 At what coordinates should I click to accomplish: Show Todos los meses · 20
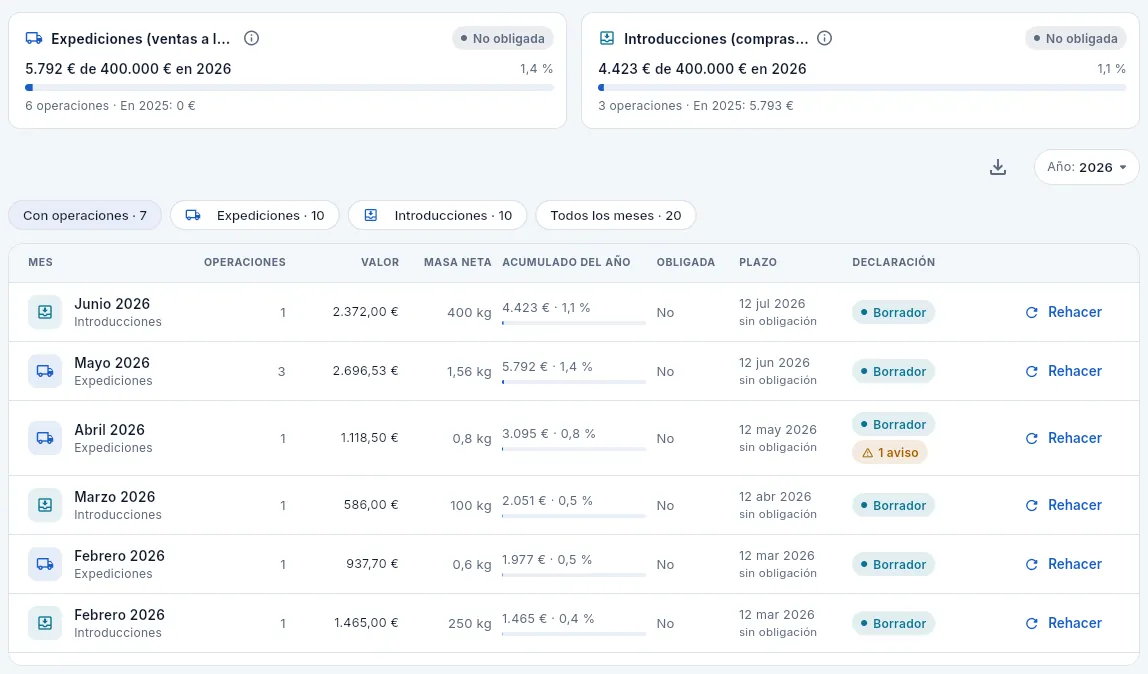coord(616,216)
